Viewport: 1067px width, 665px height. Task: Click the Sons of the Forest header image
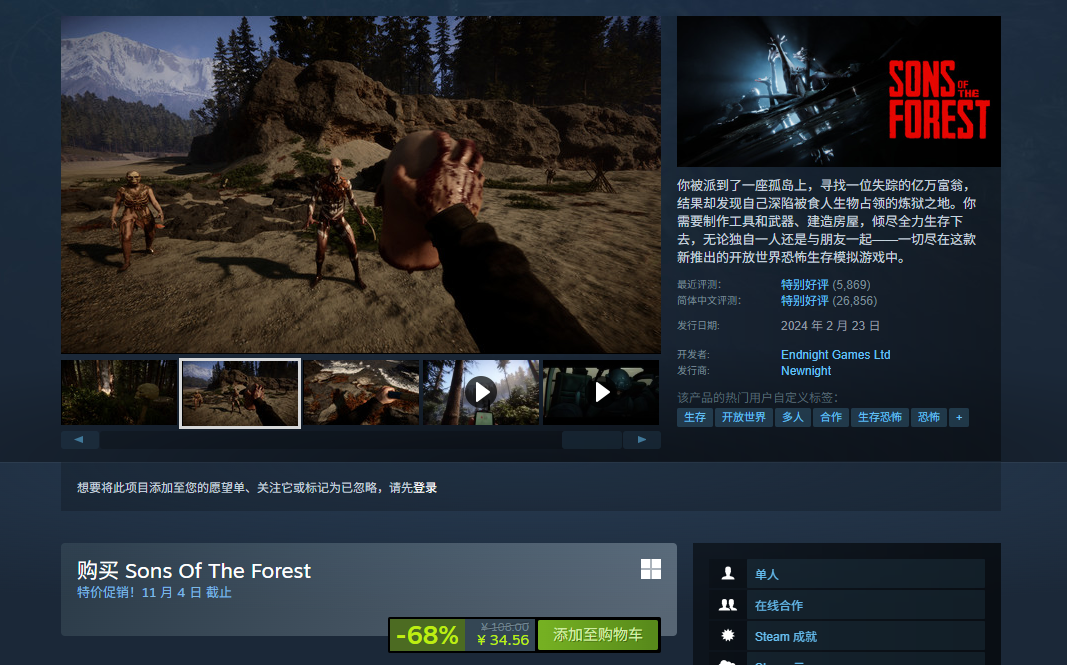[x=838, y=91]
